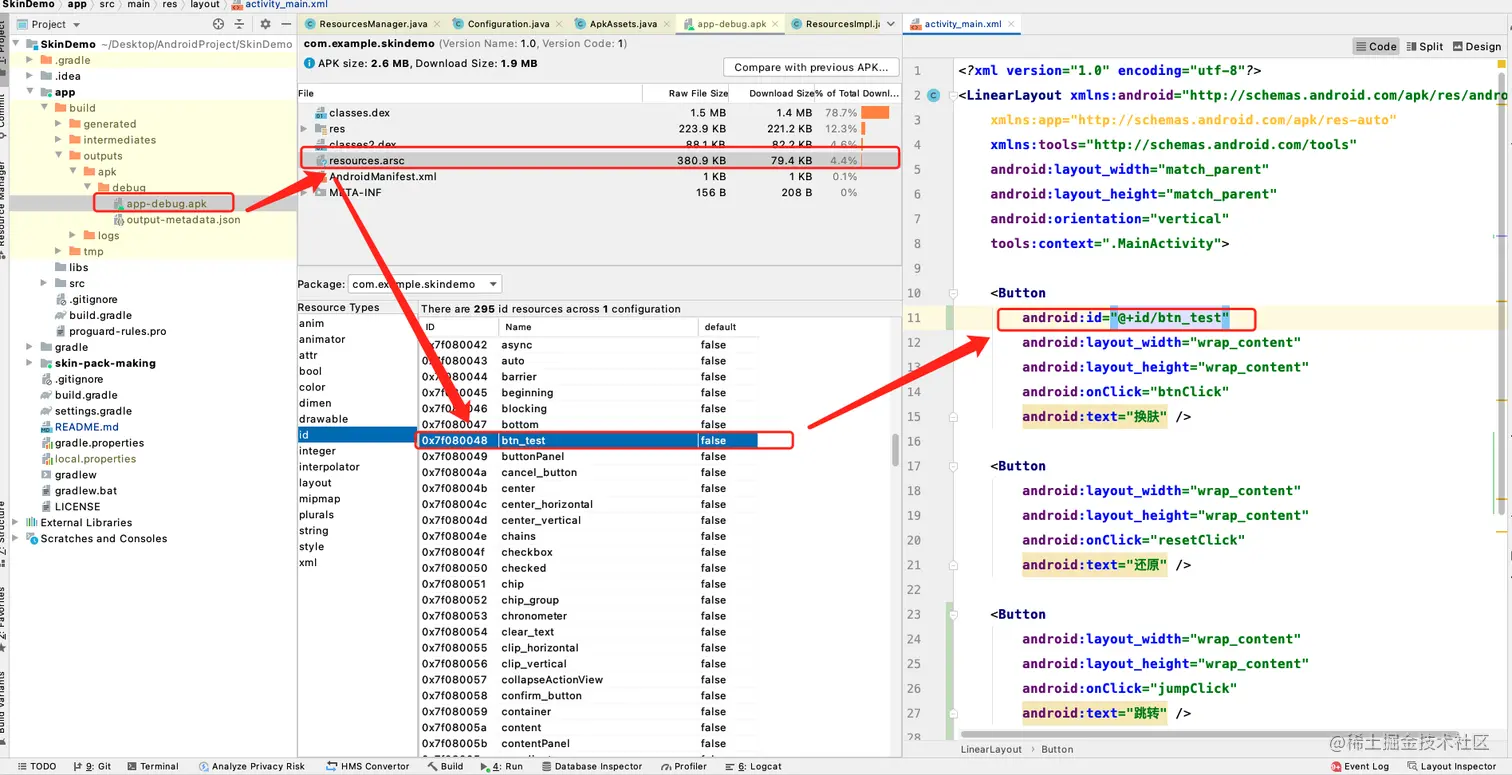Fold the Button tag at line 10

click(x=953, y=293)
